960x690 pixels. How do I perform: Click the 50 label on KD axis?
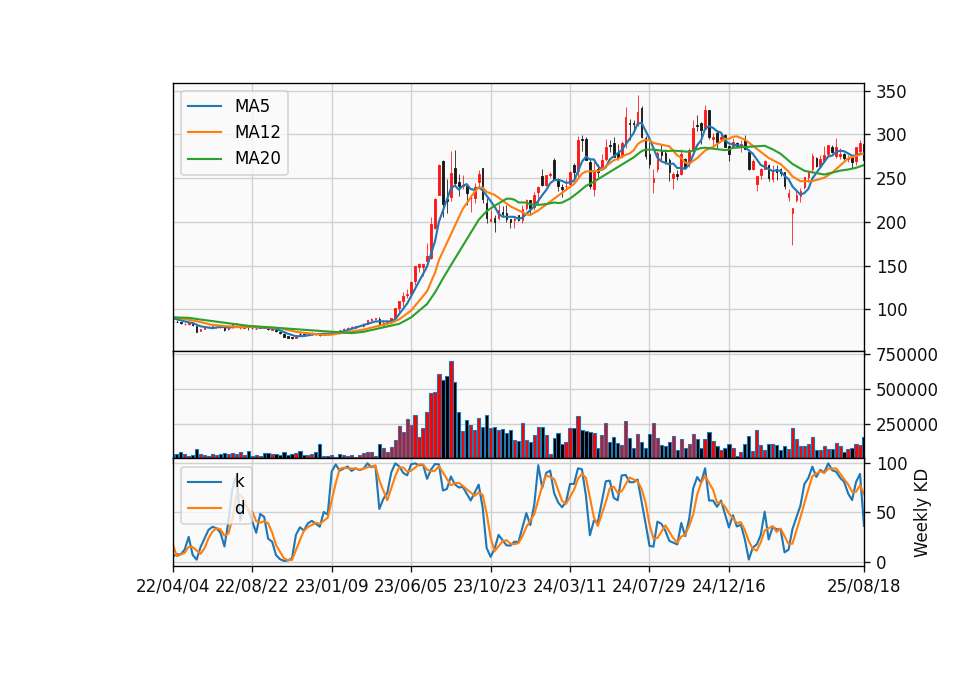click(886, 513)
